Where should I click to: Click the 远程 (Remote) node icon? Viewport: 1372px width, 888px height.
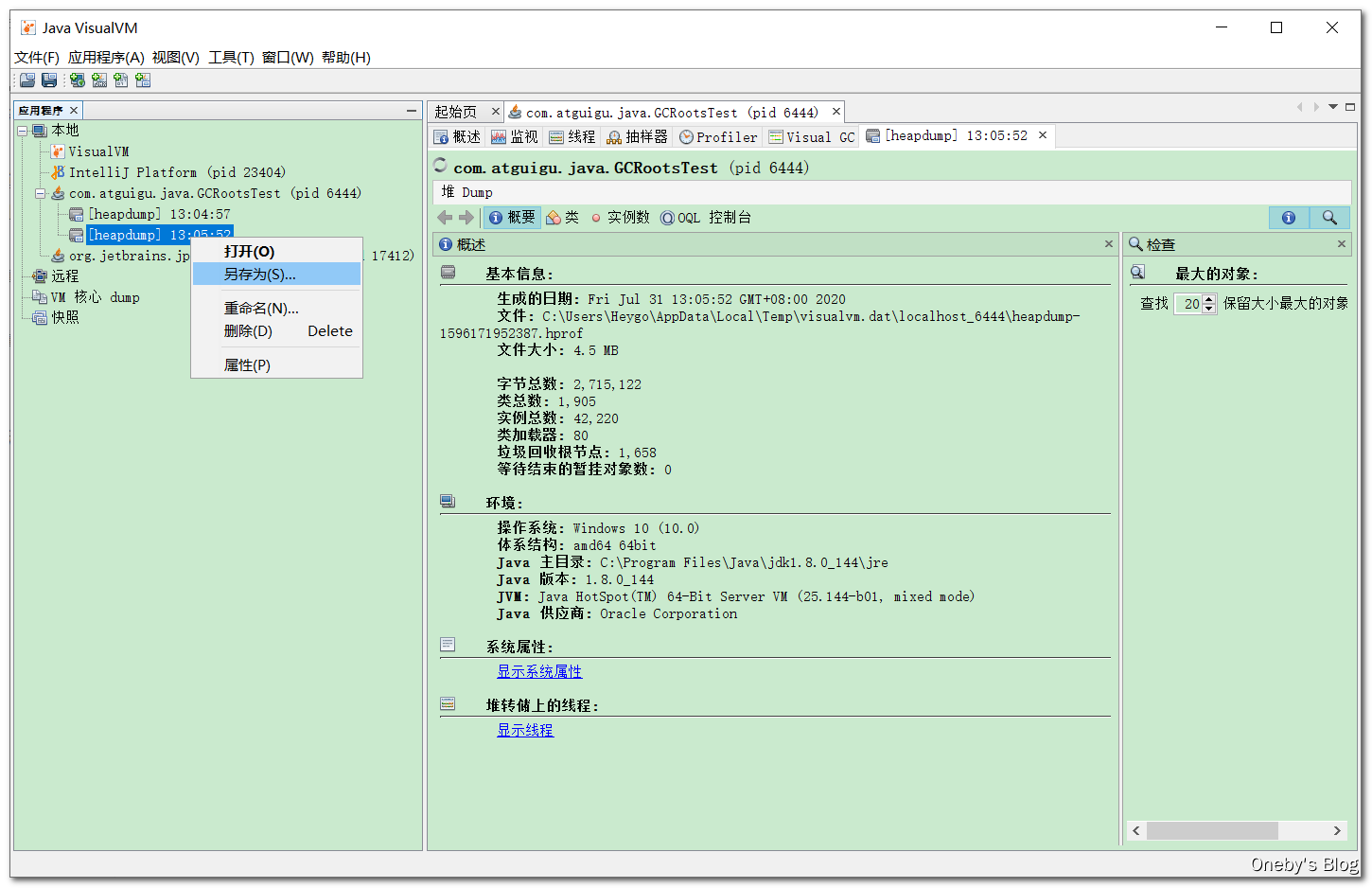point(40,276)
